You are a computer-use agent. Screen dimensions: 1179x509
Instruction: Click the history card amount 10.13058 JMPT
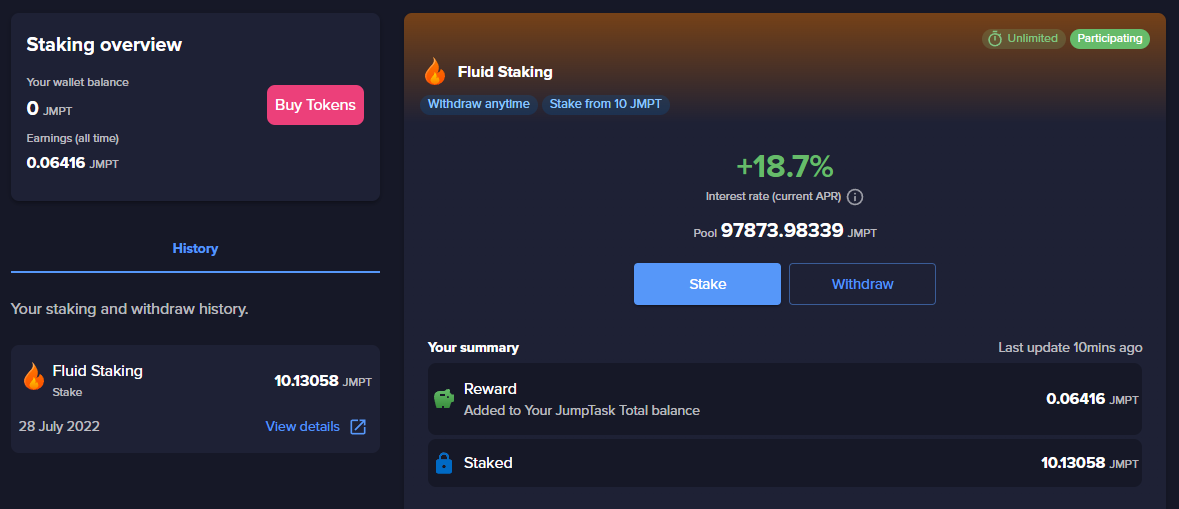[x=323, y=381]
